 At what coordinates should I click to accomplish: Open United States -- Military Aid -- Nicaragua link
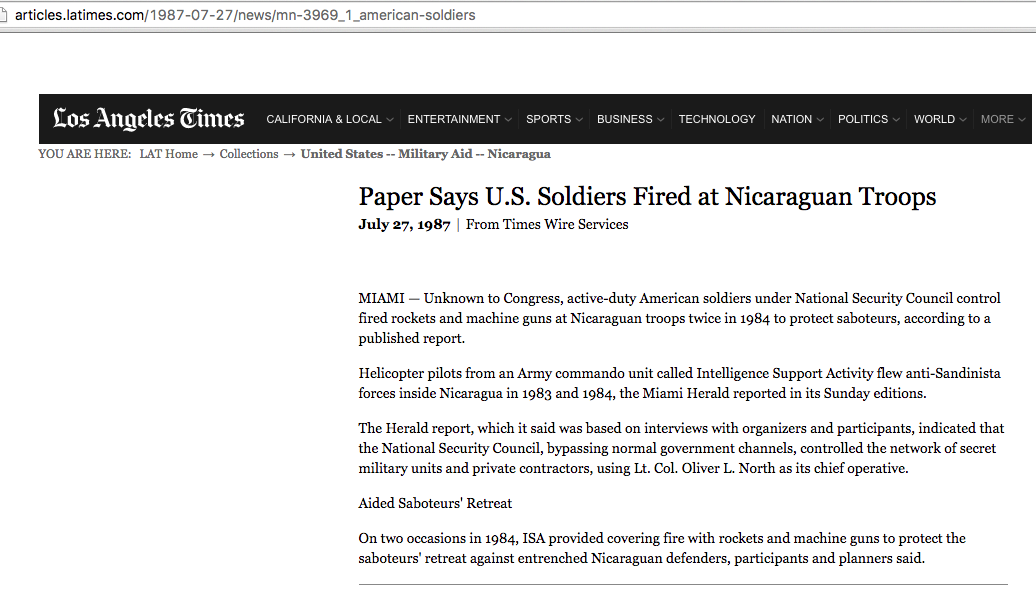pos(426,154)
